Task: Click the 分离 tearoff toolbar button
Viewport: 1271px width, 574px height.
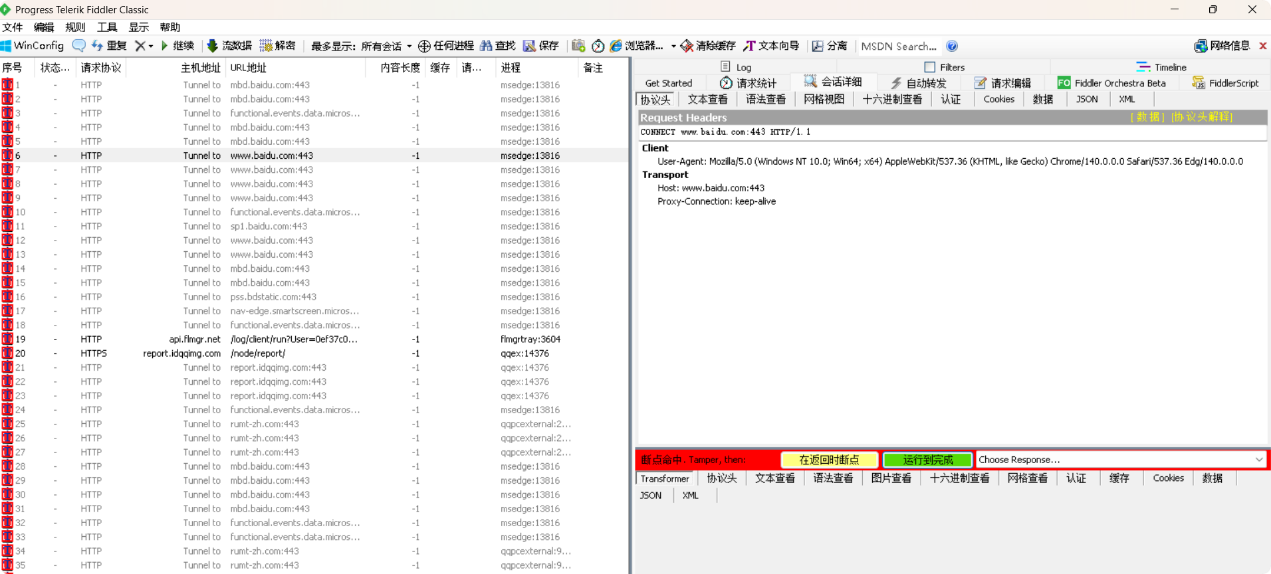Action: pos(829,46)
